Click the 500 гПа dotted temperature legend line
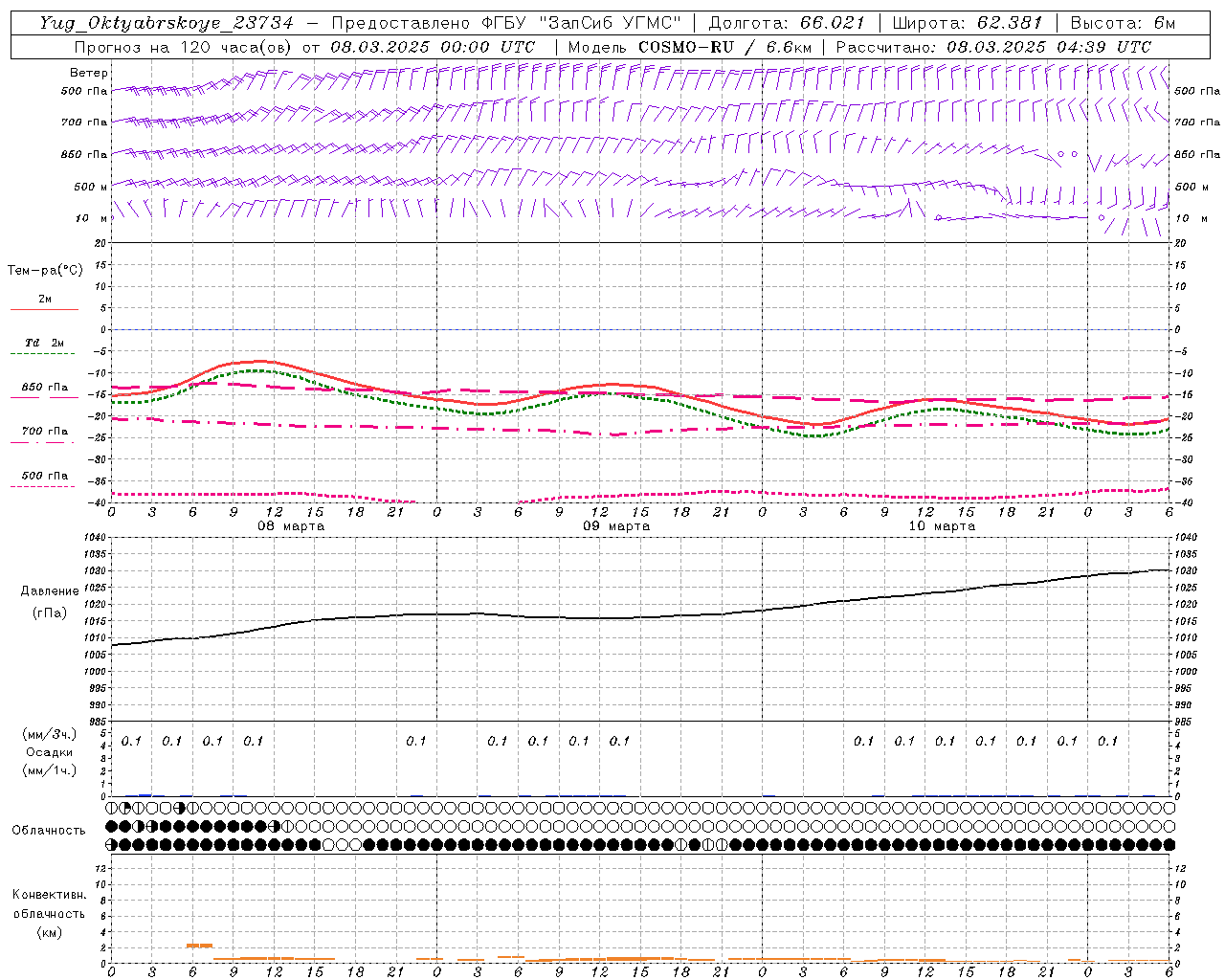The image size is (1225, 980). click(42, 486)
